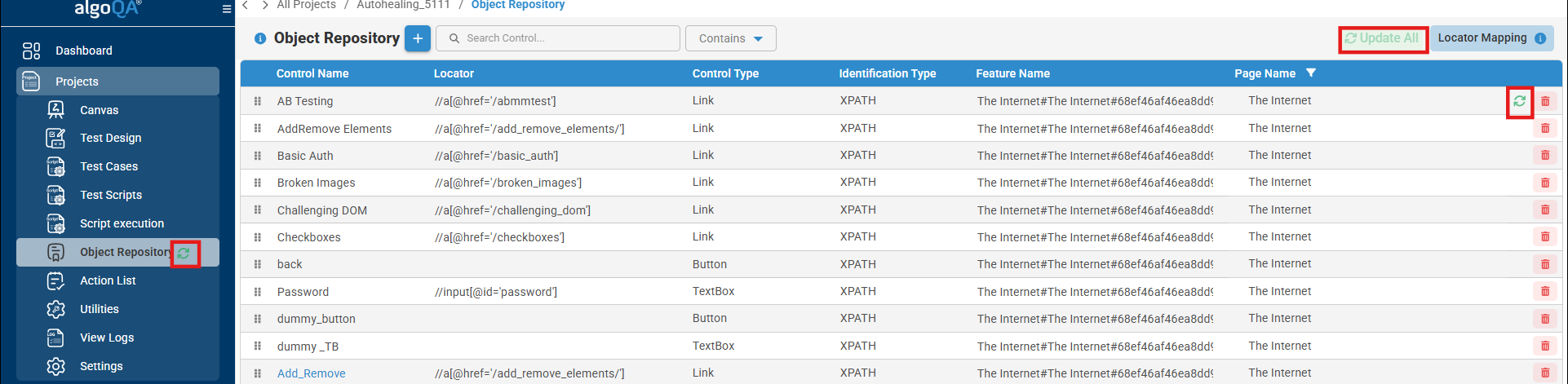Delete the AddRemove Elements control
1568x384 pixels.
point(1544,129)
